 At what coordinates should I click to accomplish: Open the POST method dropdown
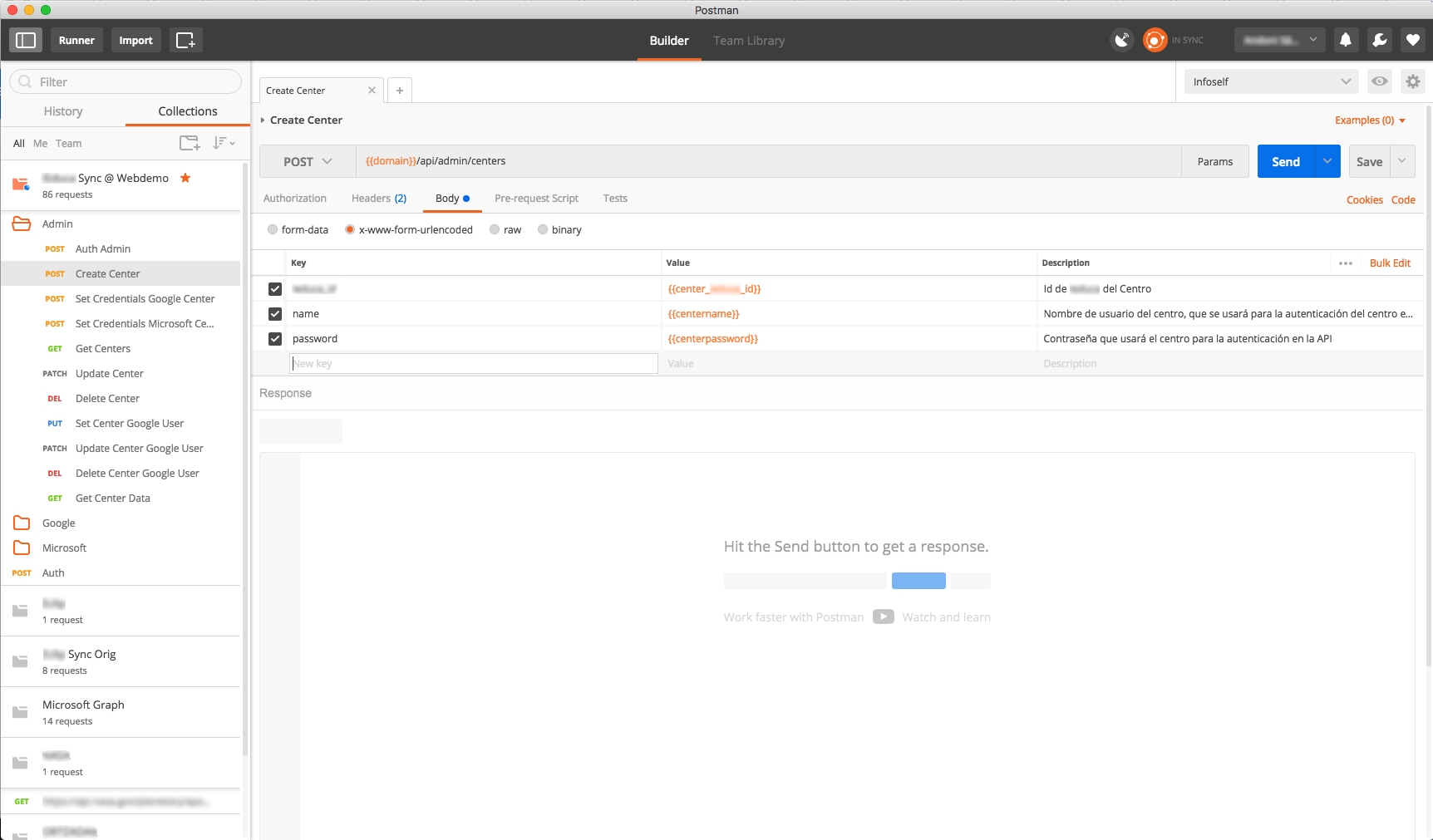308,161
